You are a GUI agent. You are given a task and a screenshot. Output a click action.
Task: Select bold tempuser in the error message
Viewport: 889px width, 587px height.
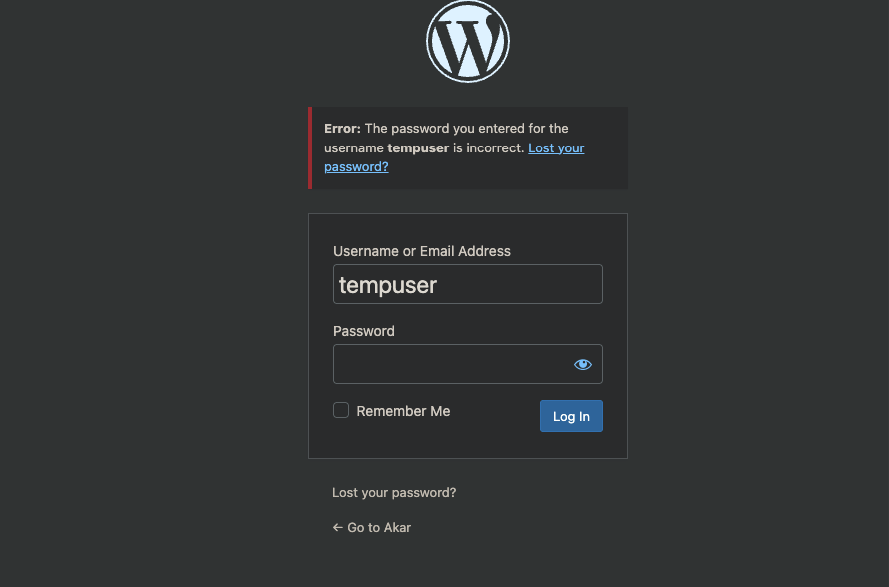pyautogui.click(x=418, y=148)
